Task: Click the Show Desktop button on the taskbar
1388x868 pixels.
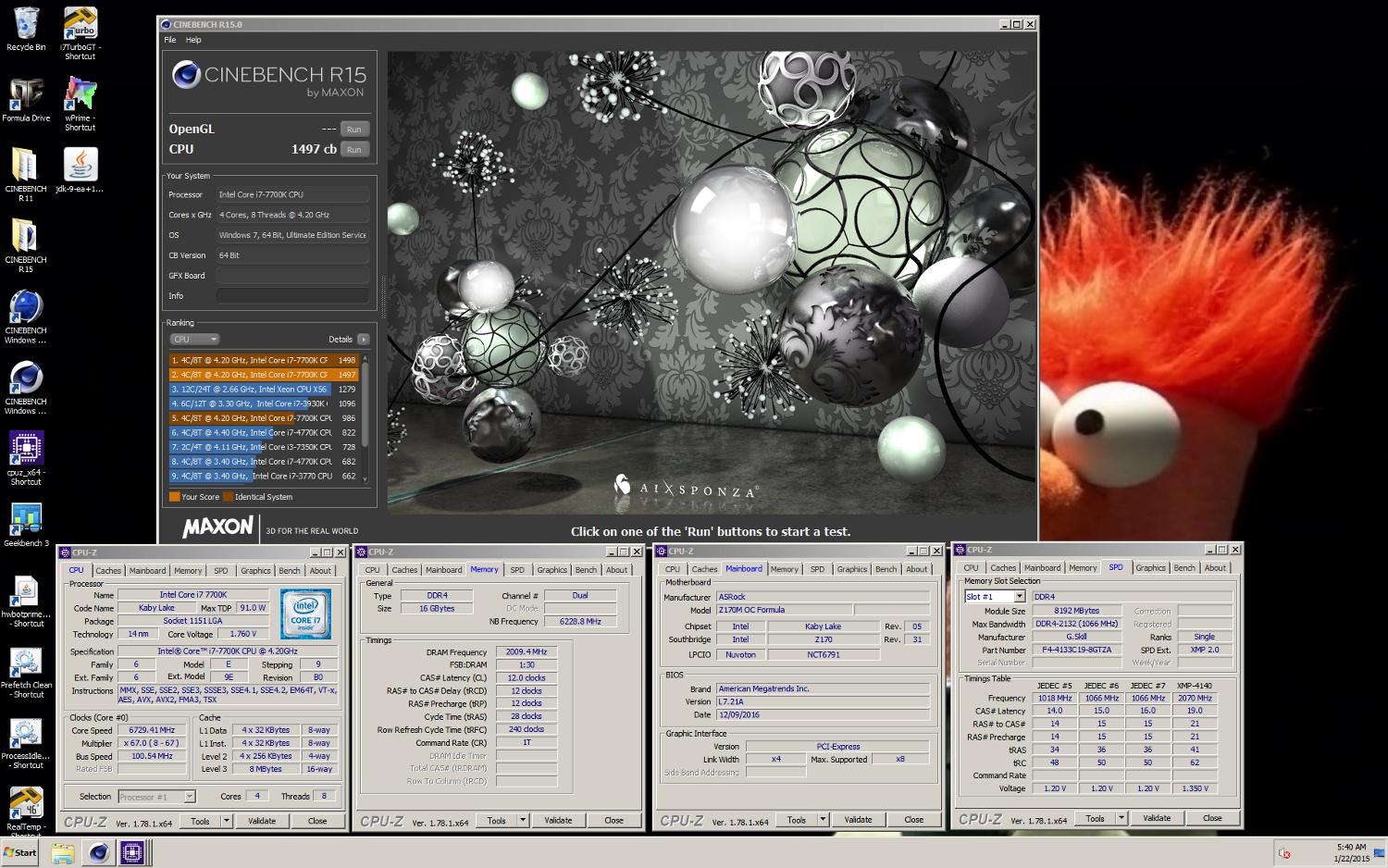Action: pyautogui.click(x=1380, y=853)
